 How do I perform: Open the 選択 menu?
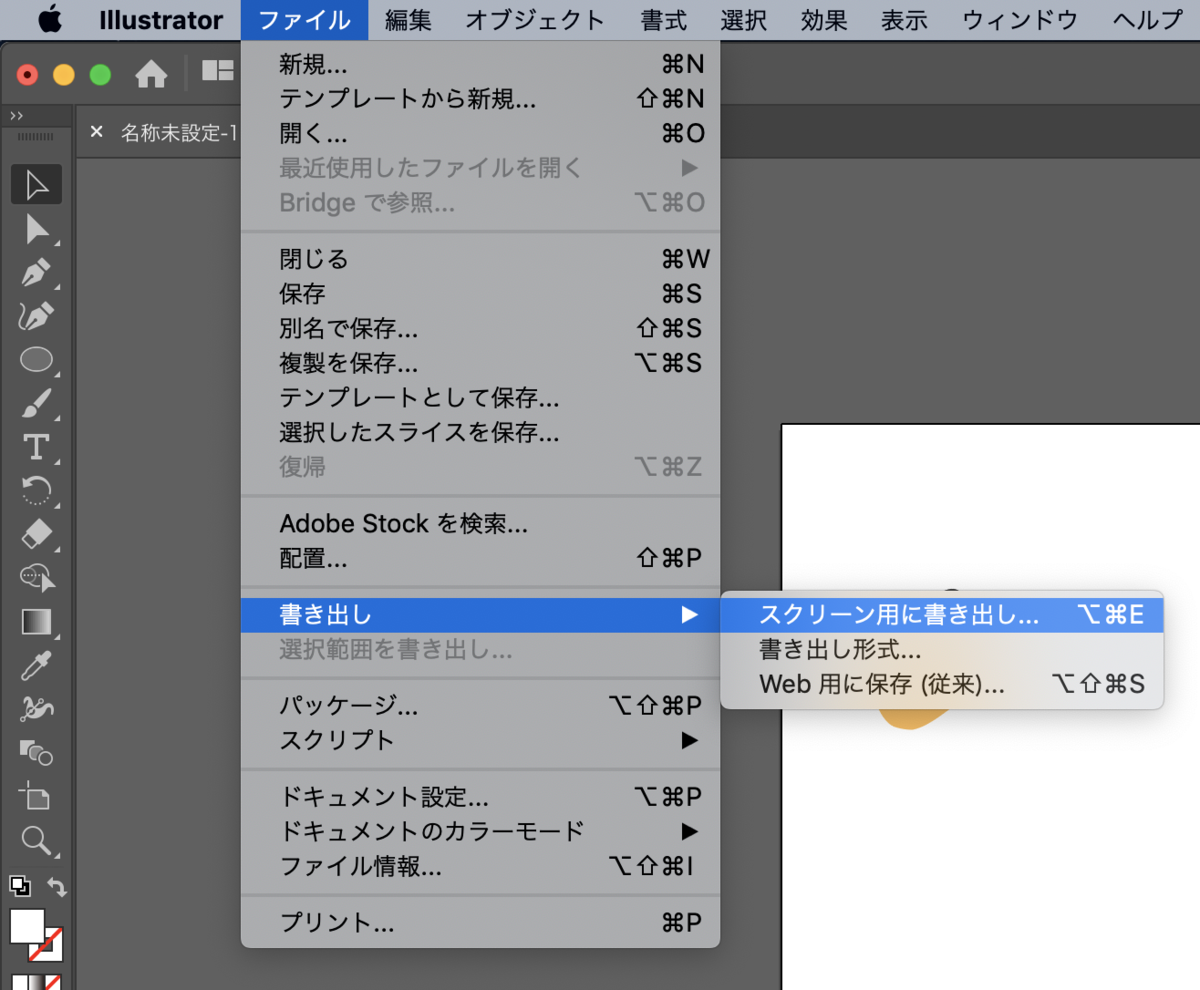(743, 20)
